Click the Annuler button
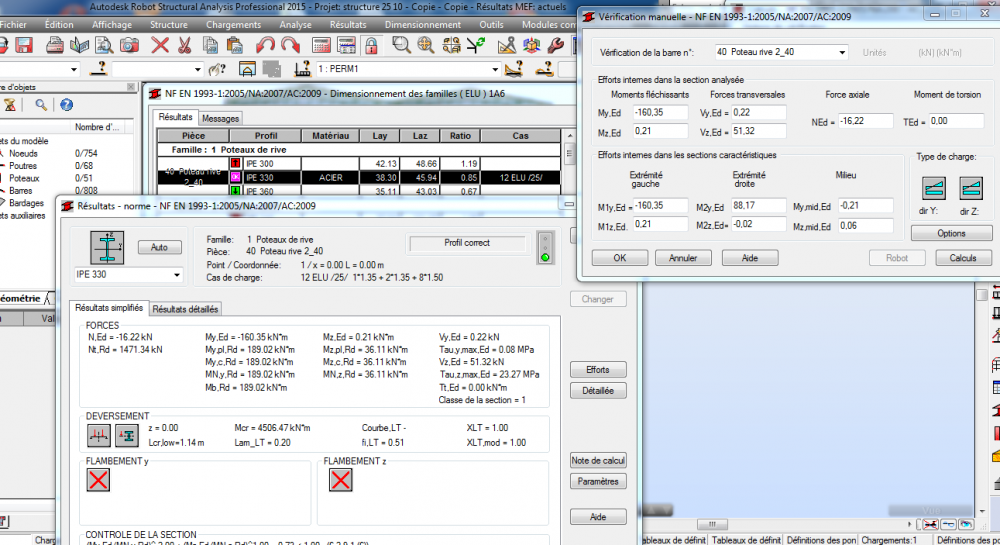Screen dimensions: 1000x545 (x=683, y=258)
